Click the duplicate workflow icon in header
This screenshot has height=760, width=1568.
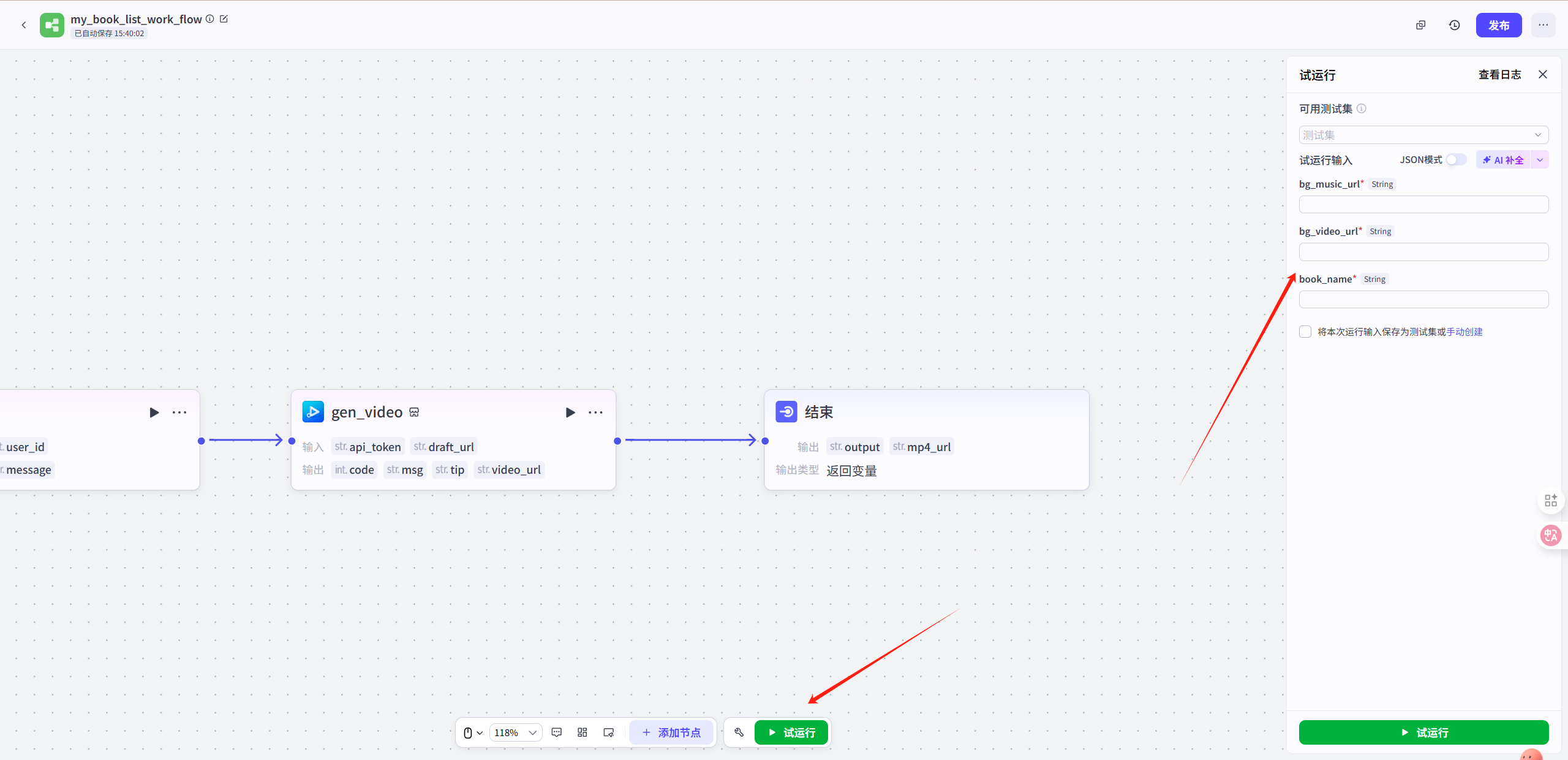pos(1420,25)
